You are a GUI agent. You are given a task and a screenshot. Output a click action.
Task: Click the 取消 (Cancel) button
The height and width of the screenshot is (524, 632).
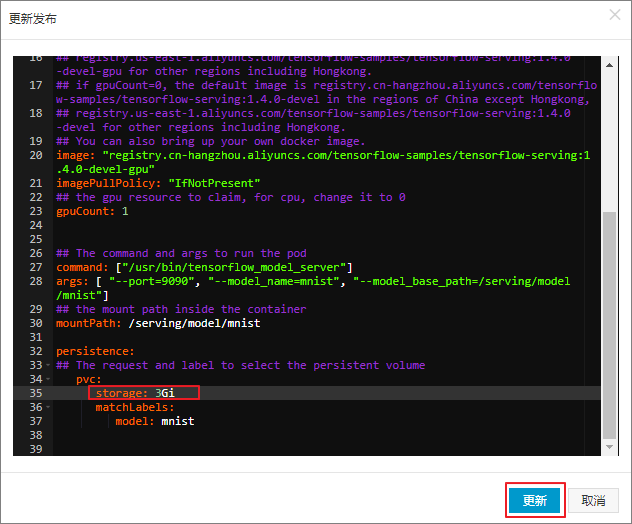(x=593, y=500)
